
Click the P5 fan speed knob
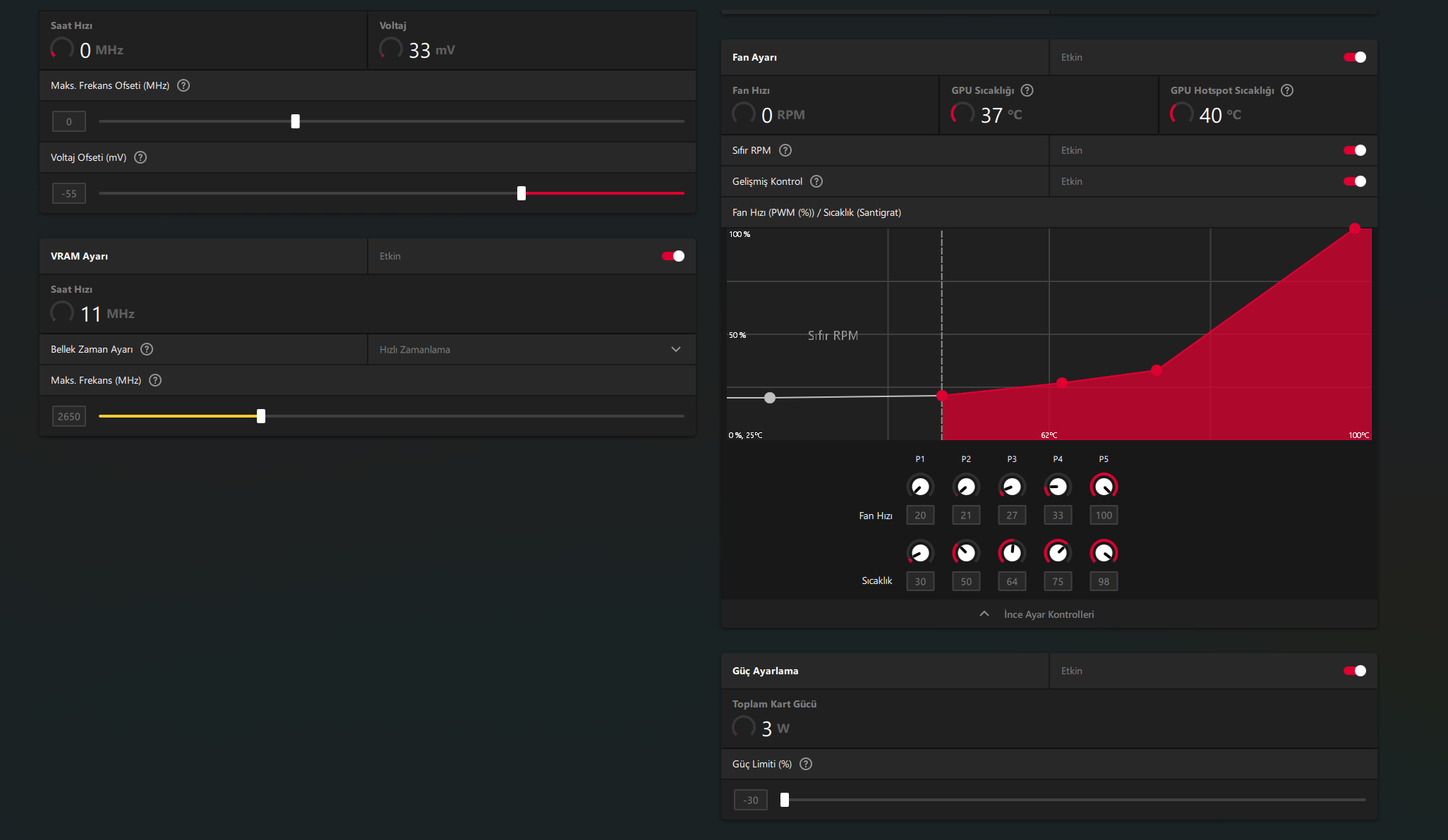[1104, 487]
